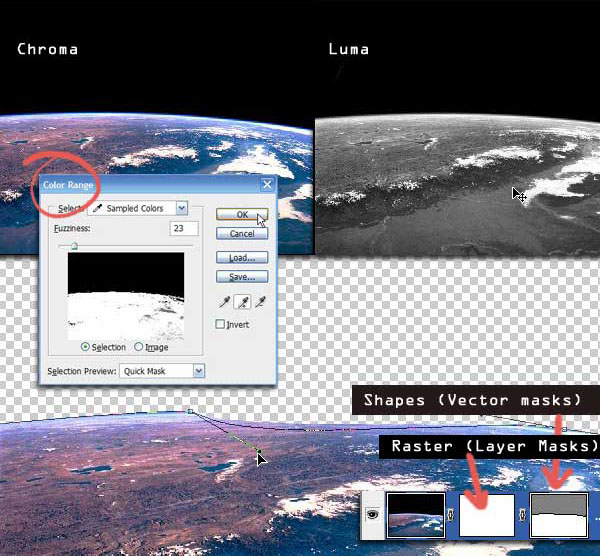Click link icon between layer and raster mask
Viewport: 600px width, 556px height.
452,515
